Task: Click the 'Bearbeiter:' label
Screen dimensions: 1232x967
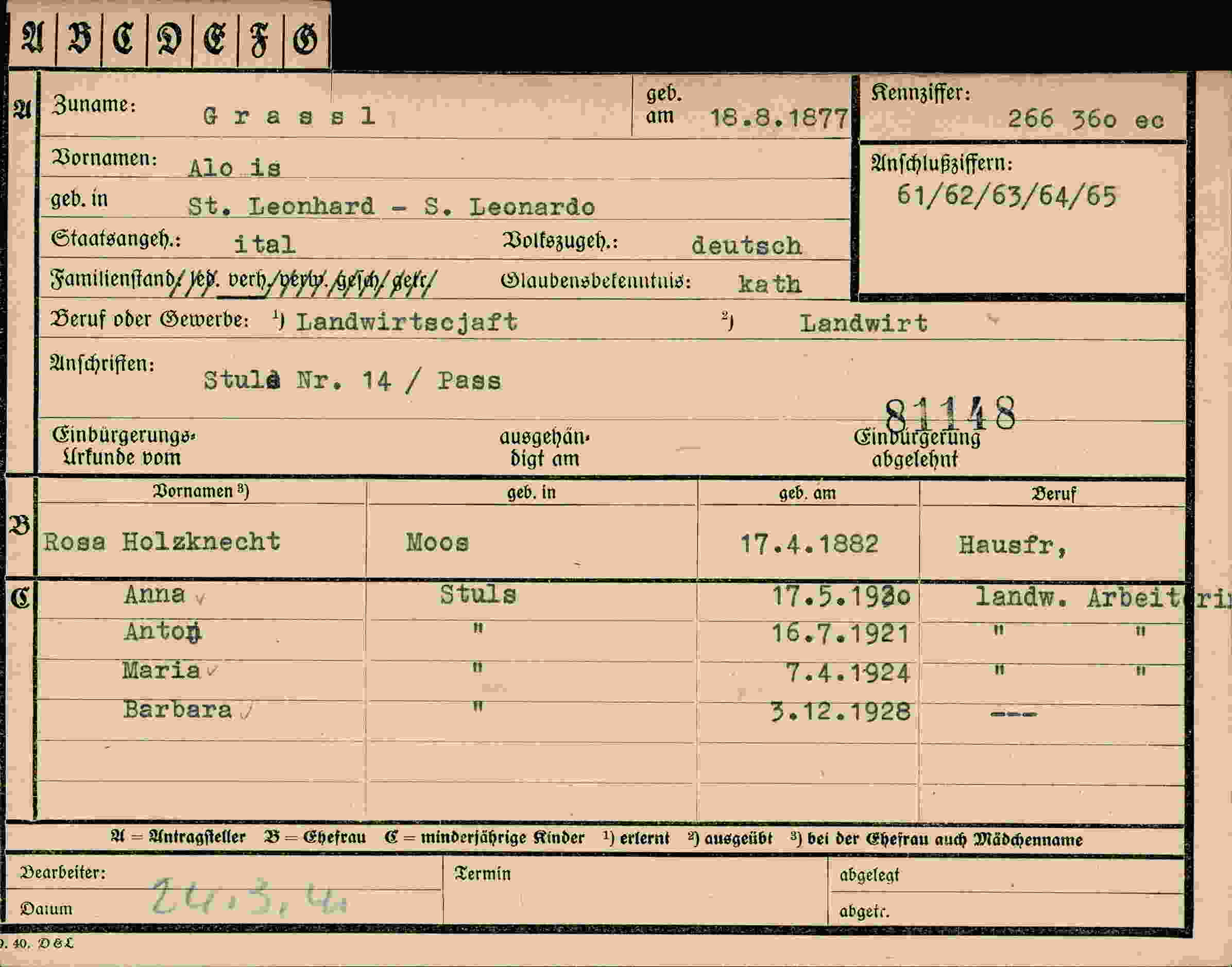Action: (63, 872)
